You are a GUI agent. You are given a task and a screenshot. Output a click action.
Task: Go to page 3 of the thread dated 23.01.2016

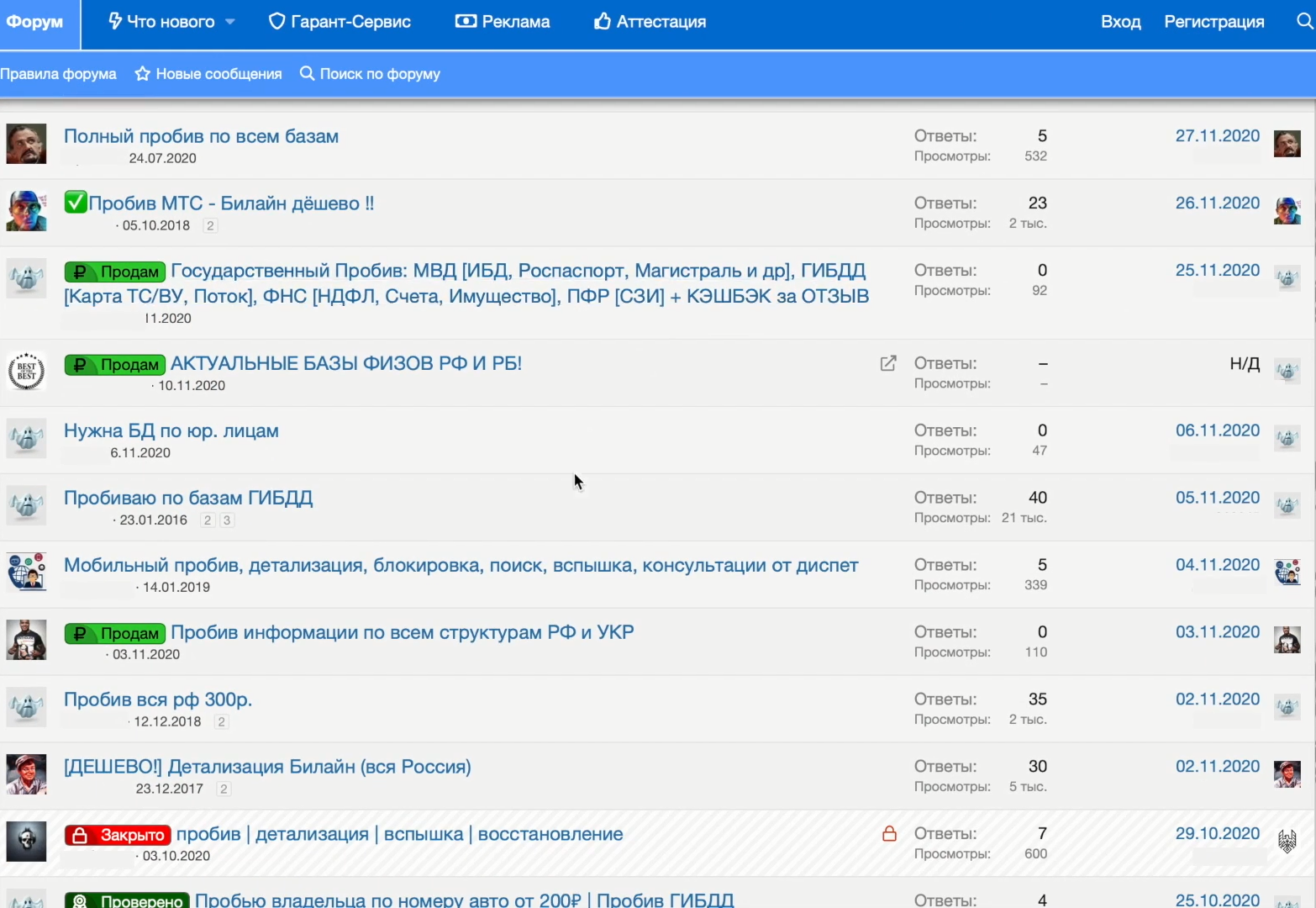[227, 520]
